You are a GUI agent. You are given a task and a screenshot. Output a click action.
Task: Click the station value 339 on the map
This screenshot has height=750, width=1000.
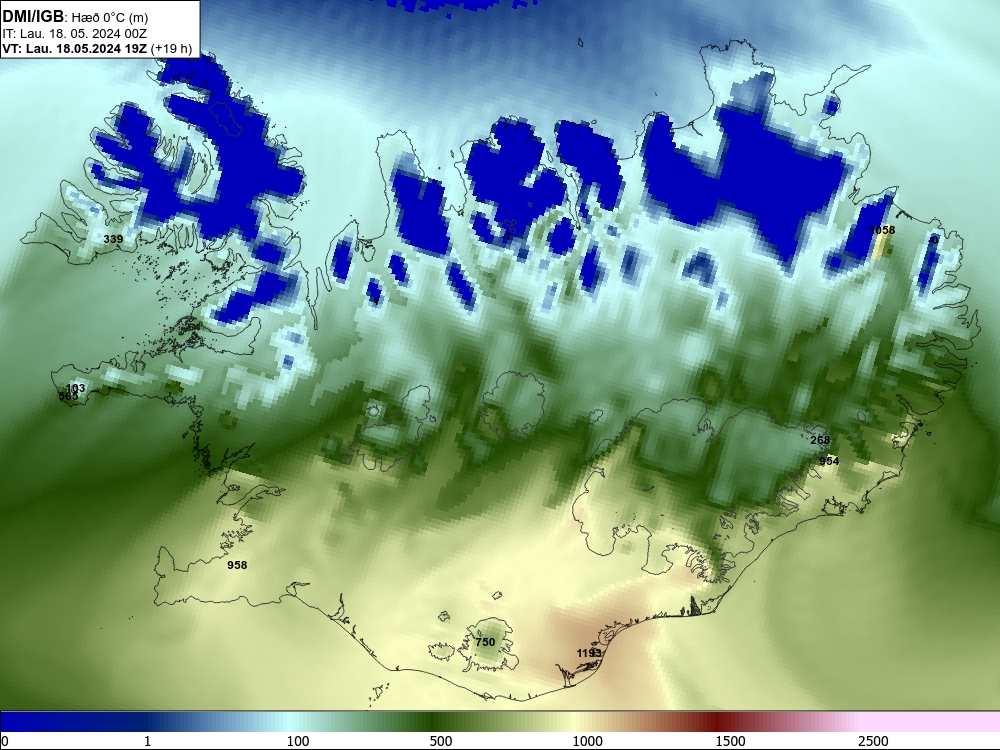coord(113,239)
